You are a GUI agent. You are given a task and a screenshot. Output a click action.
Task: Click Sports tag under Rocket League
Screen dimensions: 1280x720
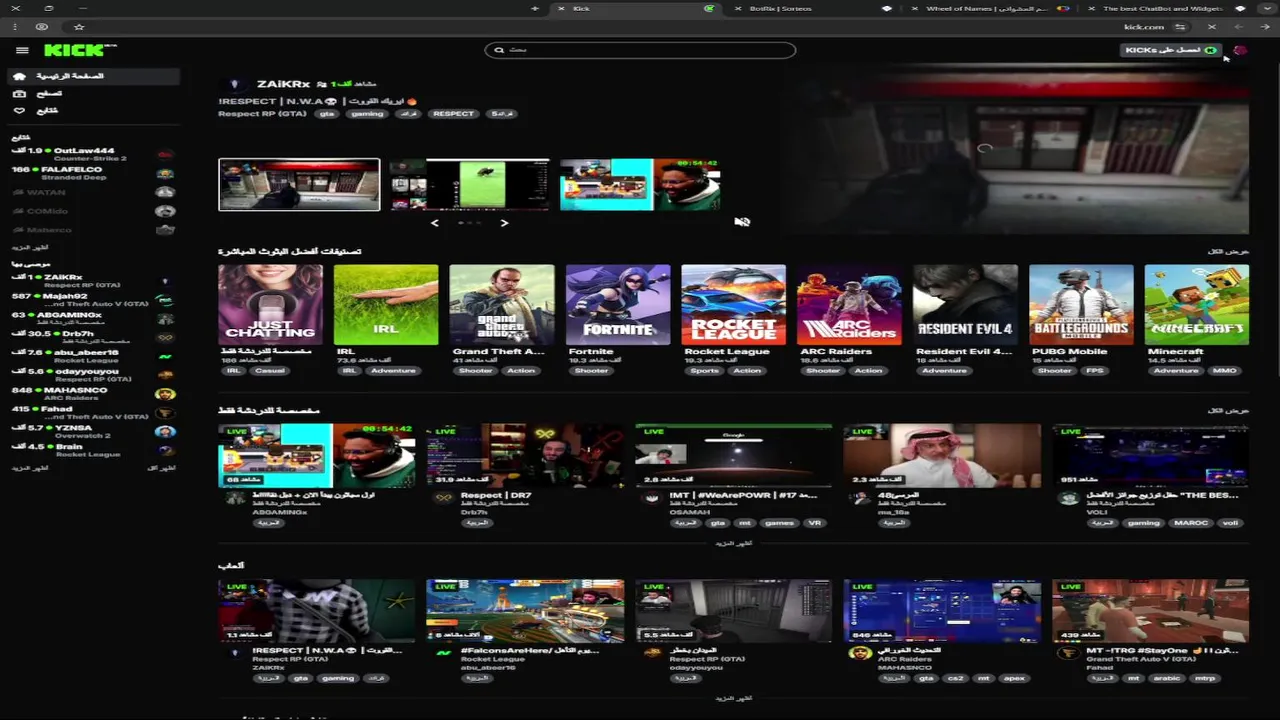pos(704,371)
